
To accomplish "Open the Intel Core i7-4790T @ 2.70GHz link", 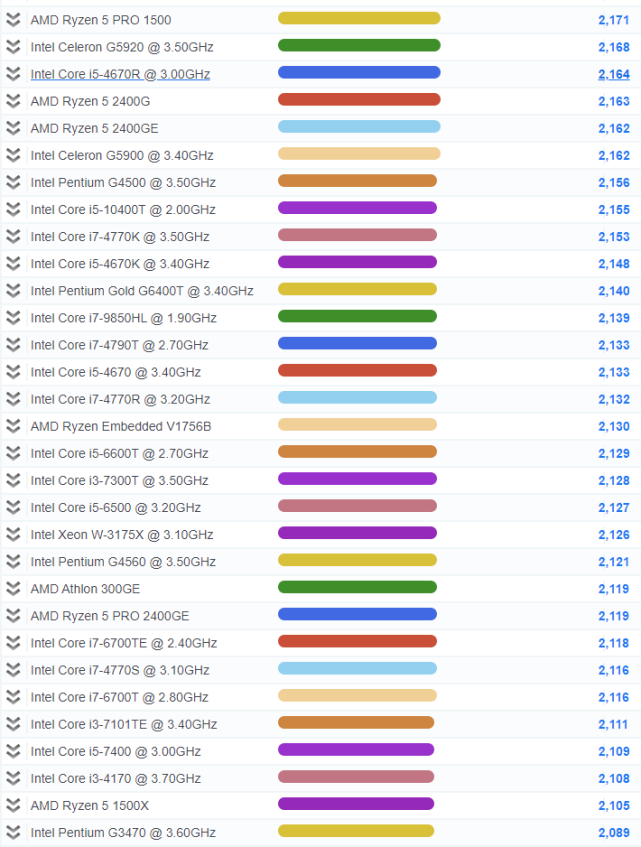I will (x=119, y=345).
